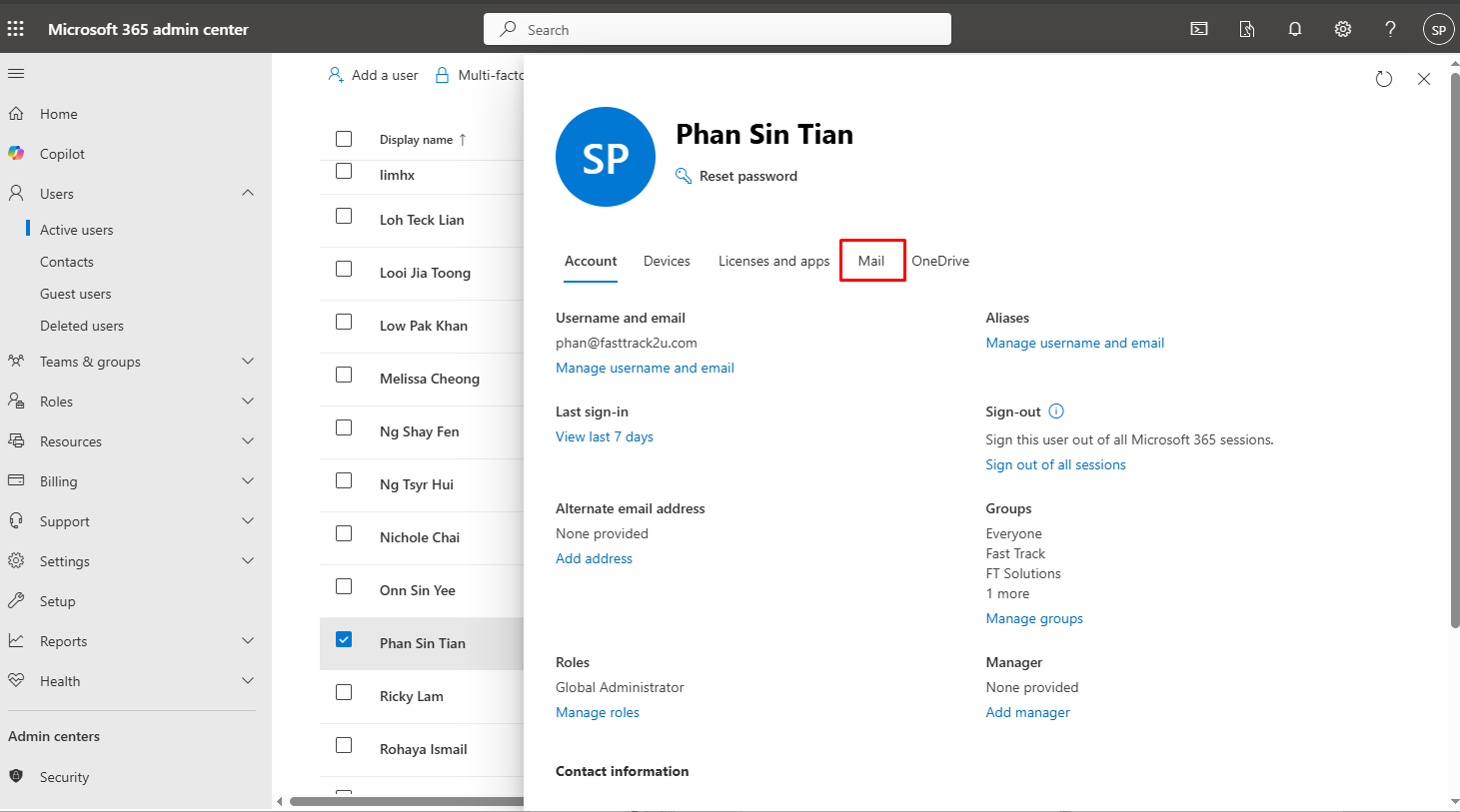
Task: Click the help question mark icon
Action: [1390, 29]
